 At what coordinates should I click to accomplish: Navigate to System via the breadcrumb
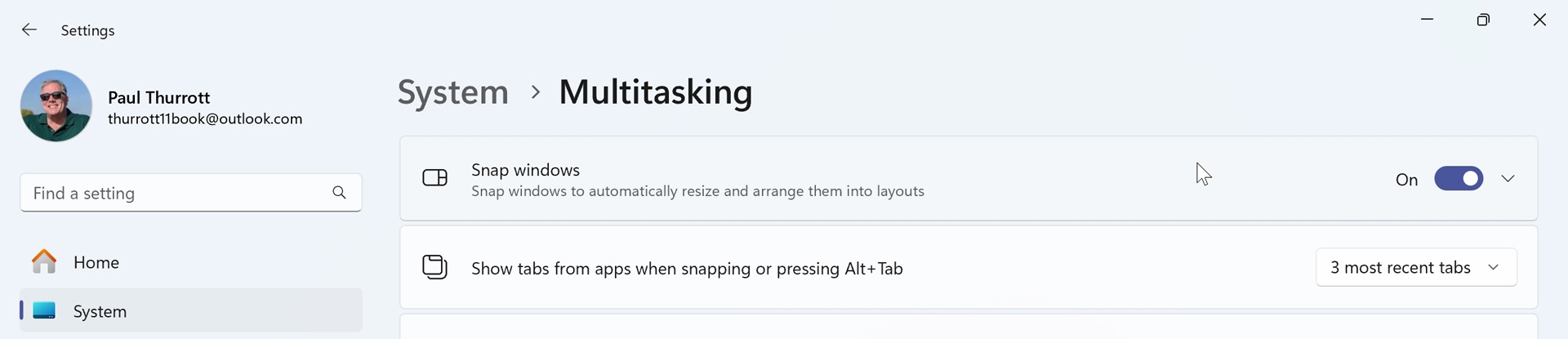pyautogui.click(x=452, y=92)
